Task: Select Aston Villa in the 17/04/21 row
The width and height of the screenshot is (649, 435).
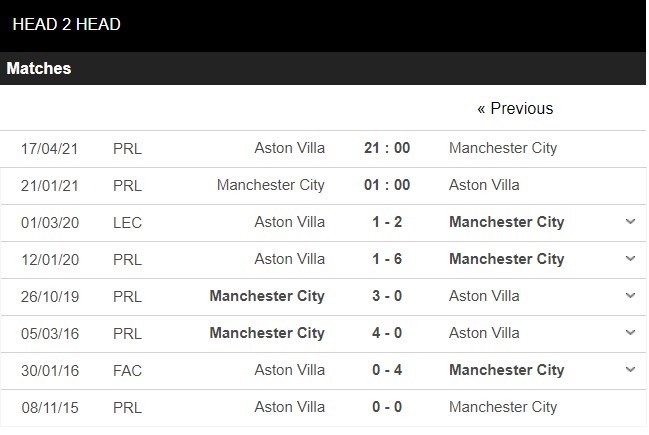Action: click(x=290, y=148)
